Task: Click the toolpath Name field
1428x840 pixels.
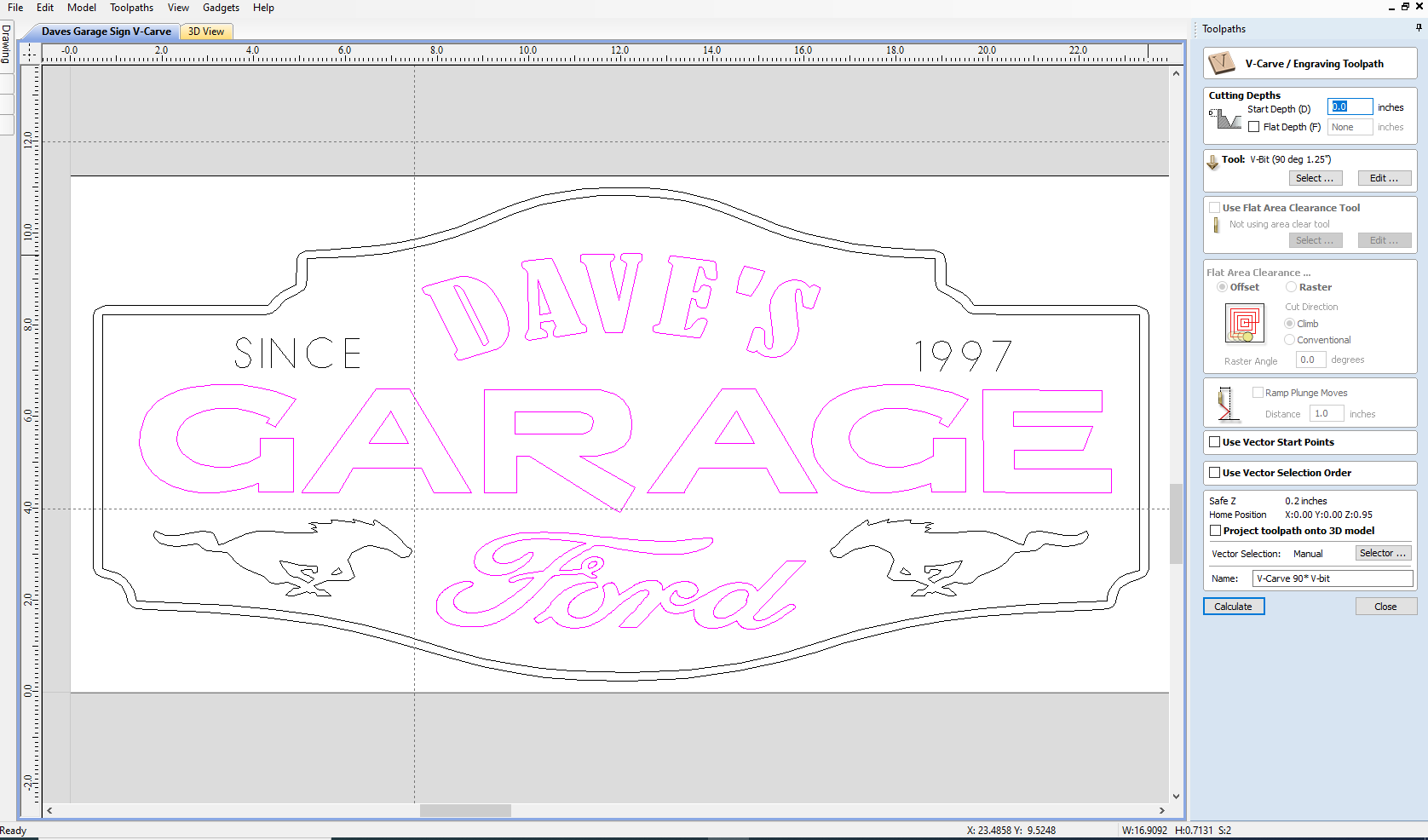Action: click(x=1333, y=578)
